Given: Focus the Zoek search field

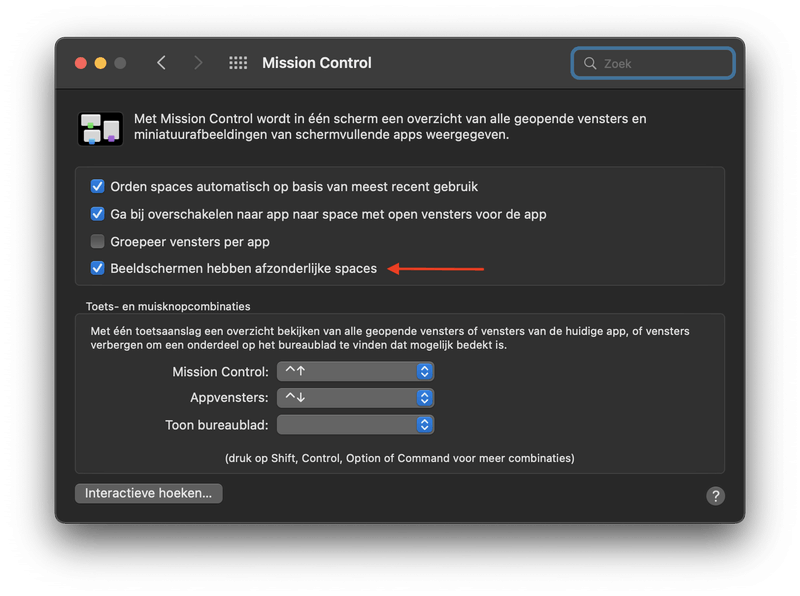Looking at the screenshot, I should pyautogui.click(x=653, y=63).
